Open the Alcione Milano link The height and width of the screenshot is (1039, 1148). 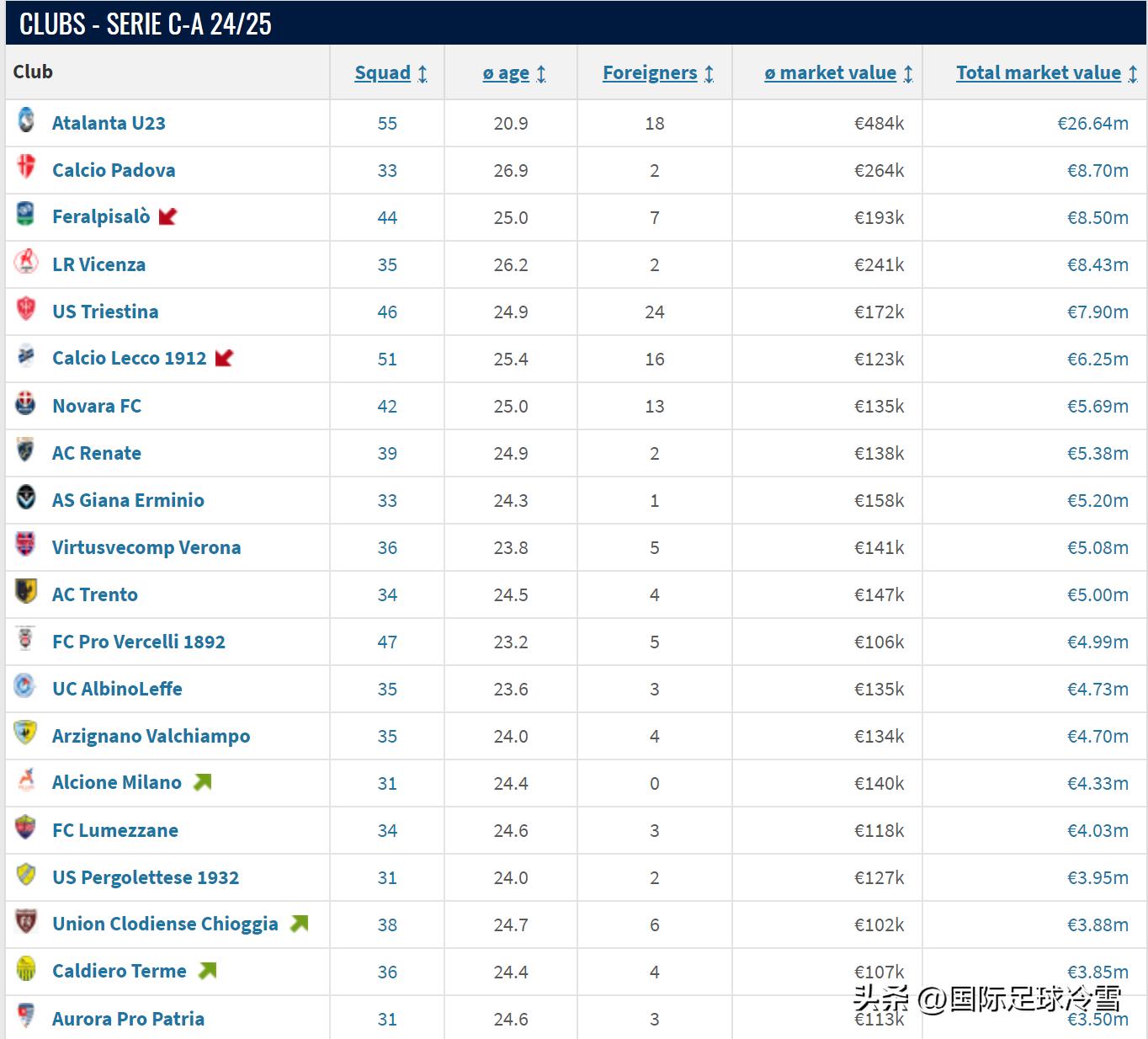117,783
